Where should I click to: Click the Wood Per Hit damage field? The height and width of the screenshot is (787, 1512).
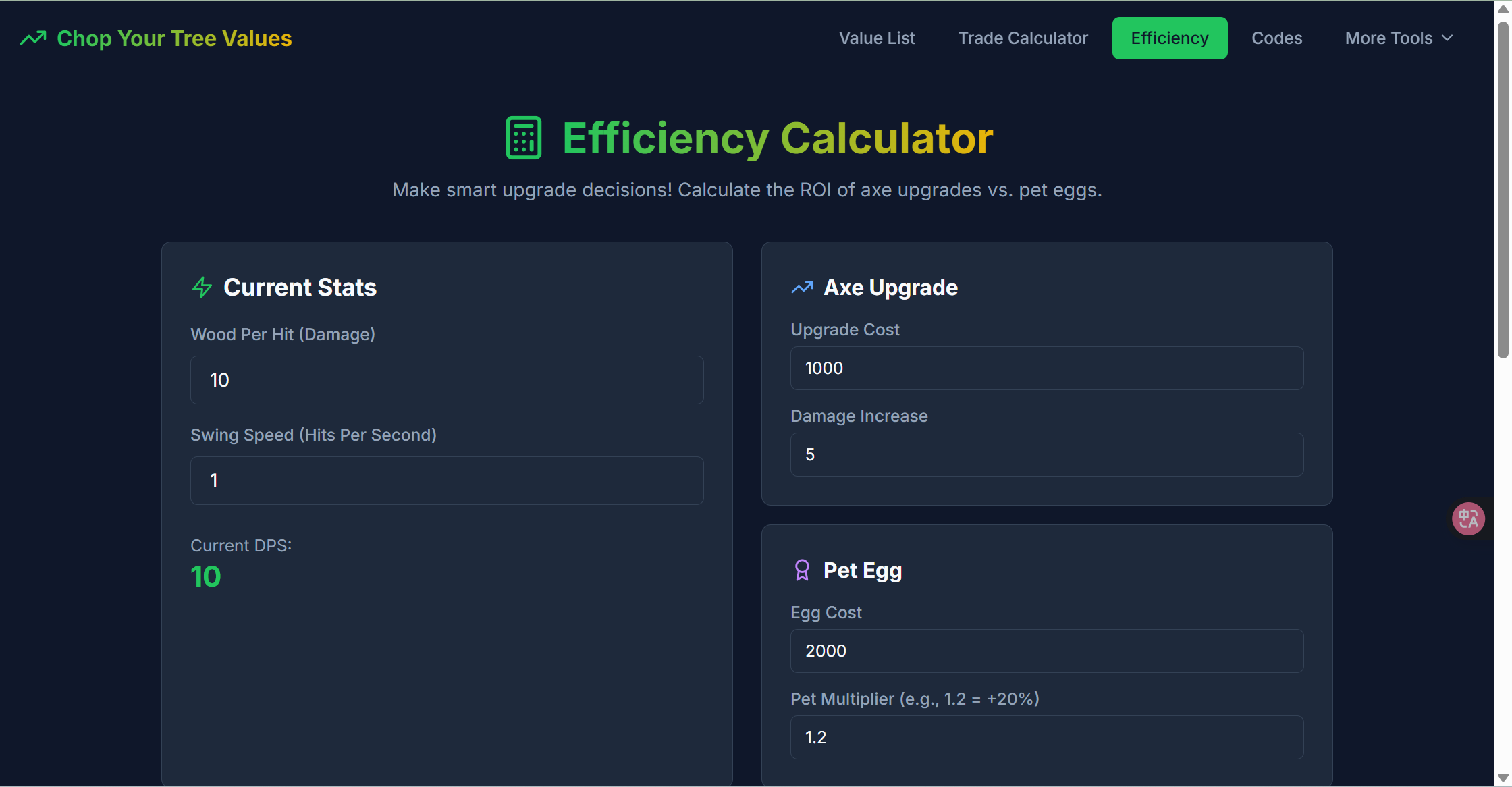tap(447, 379)
